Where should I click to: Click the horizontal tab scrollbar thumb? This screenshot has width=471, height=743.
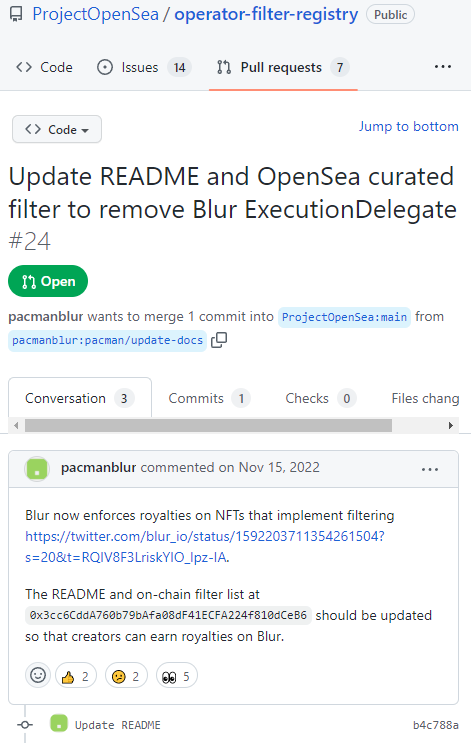point(208,426)
